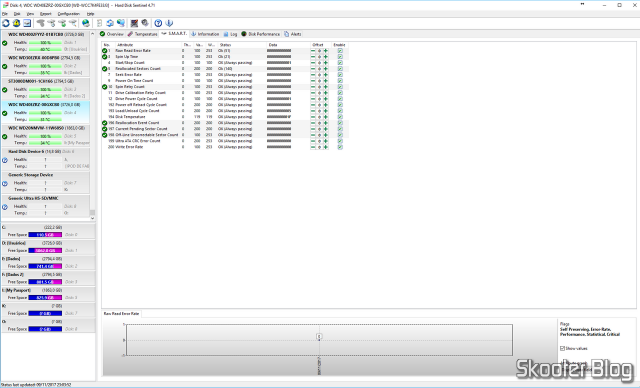Click the dark grid surface test toolbar icon
Viewport: 640px width, 388px height.
point(134,23)
